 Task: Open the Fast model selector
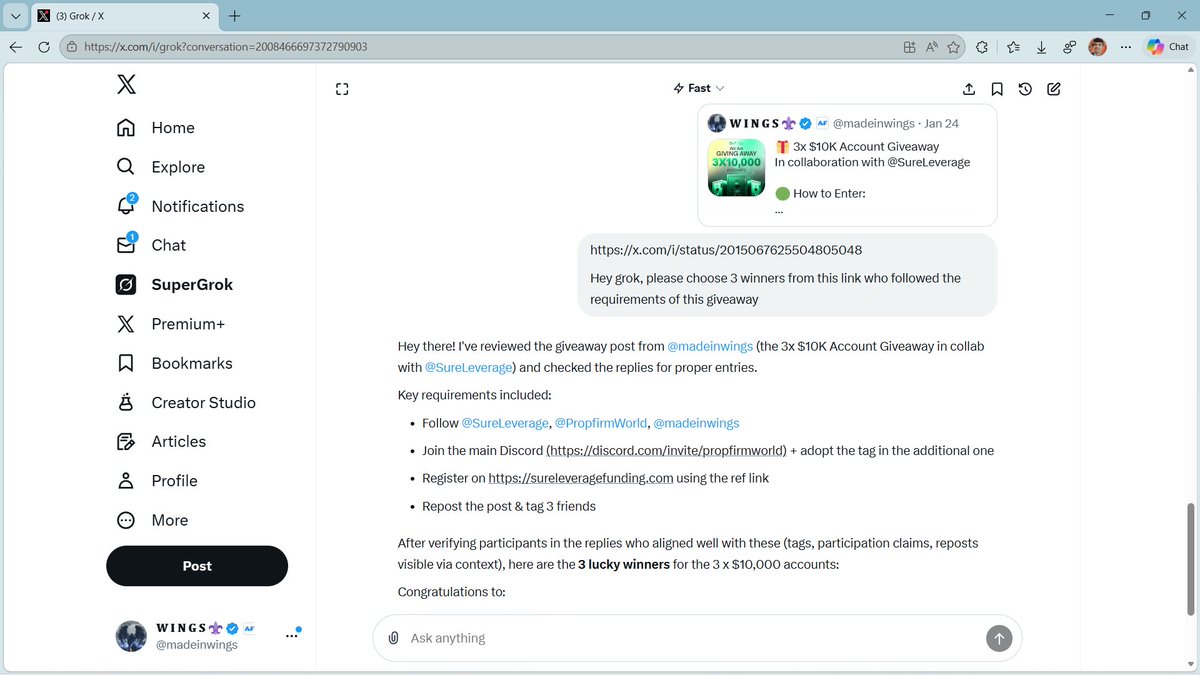coord(698,88)
